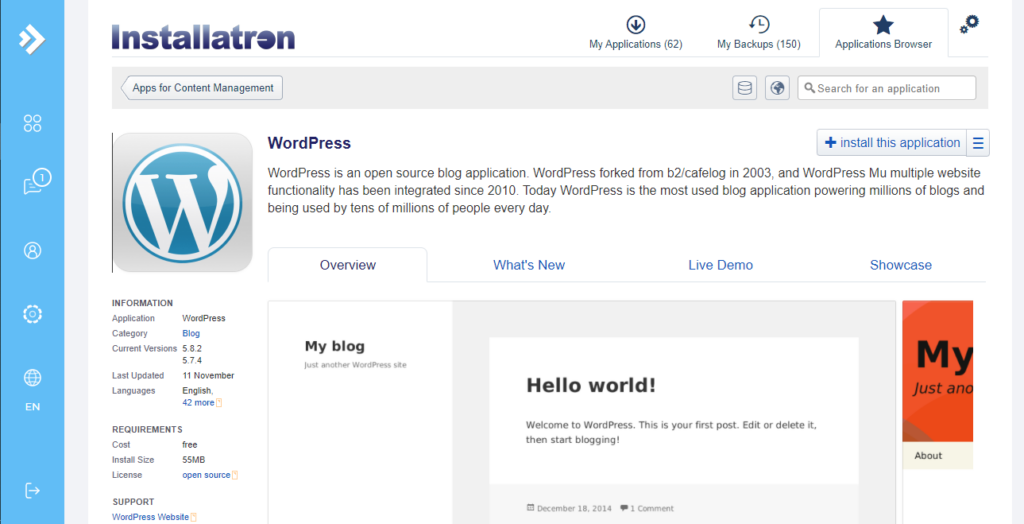
Task: Click the 5.7.4 version value
Action: pyautogui.click(x=192, y=361)
